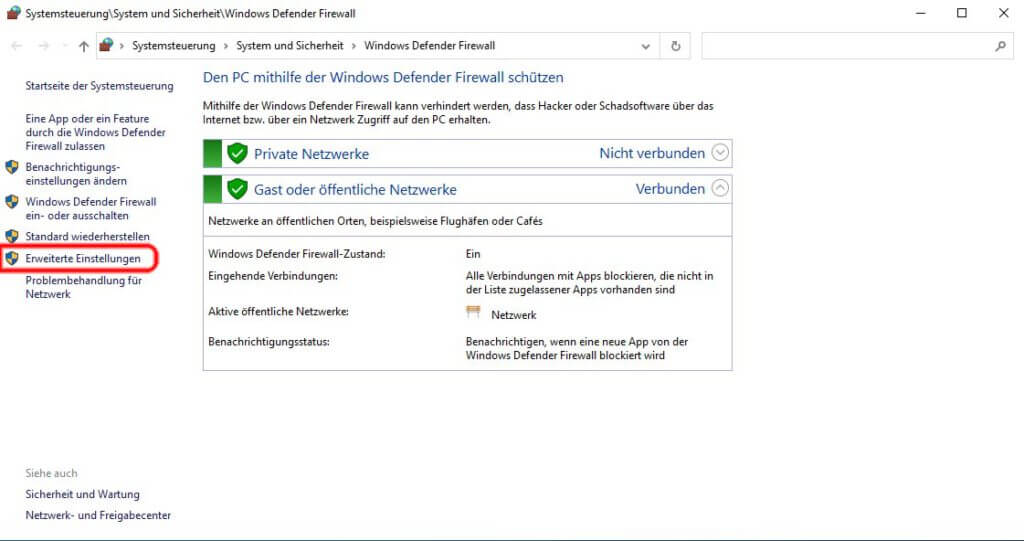Open Problembehandlung für Netzwerk link
1024x541 pixels.
[x=84, y=287]
